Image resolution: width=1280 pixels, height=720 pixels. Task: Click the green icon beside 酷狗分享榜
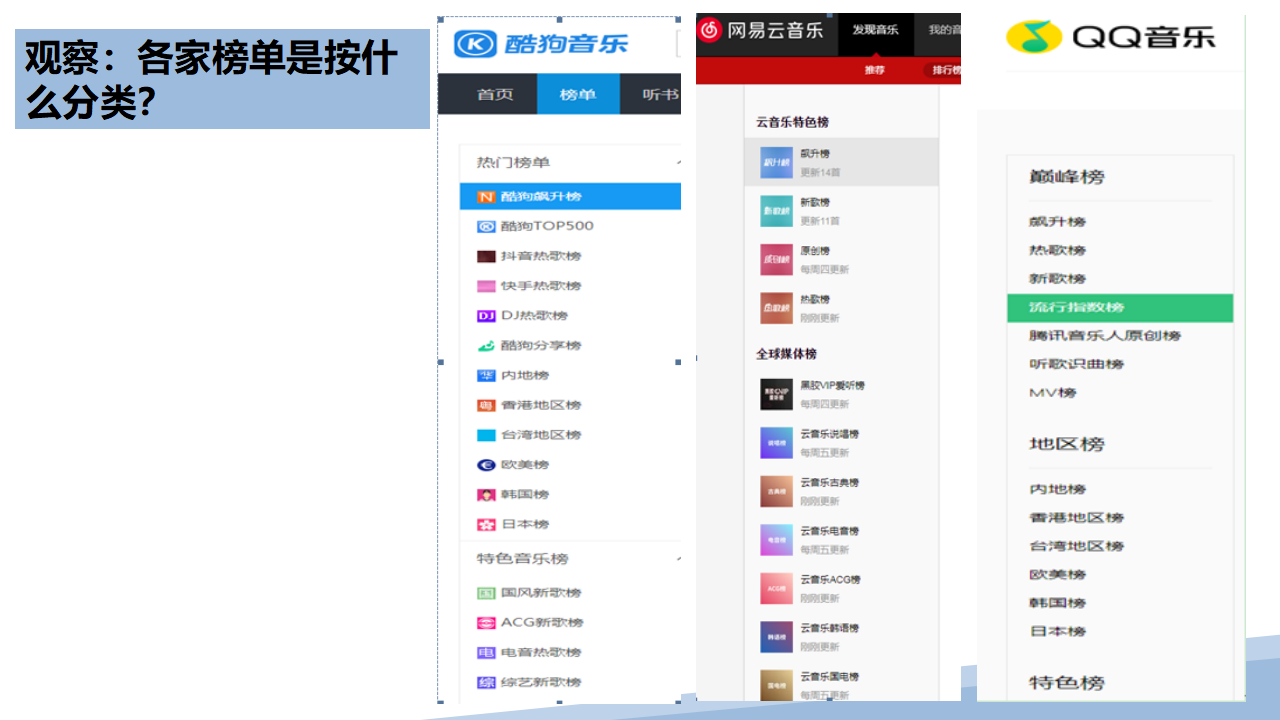coord(486,346)
